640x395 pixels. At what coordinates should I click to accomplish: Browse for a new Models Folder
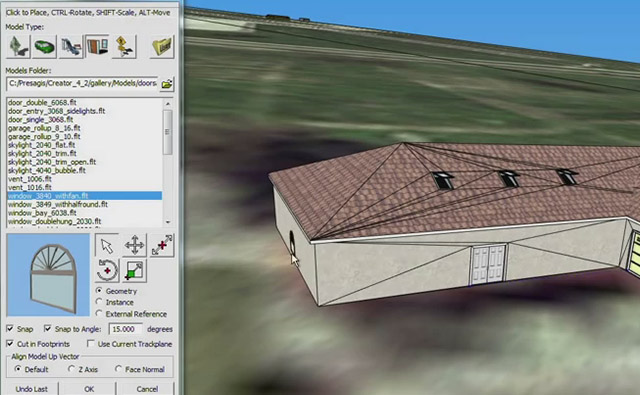point(167,84)
